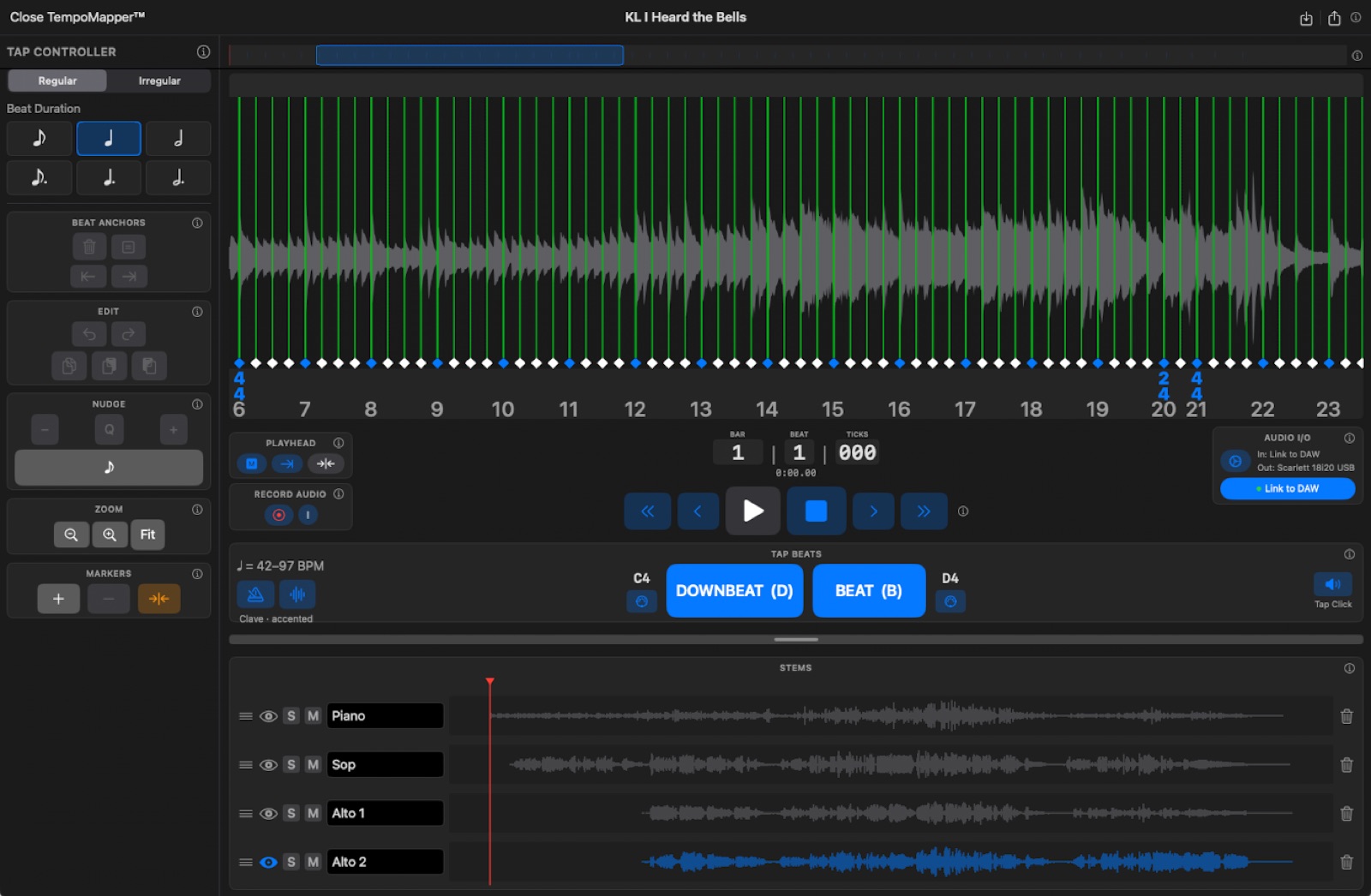Click the metronome icon under BPM

coord(255,594)
